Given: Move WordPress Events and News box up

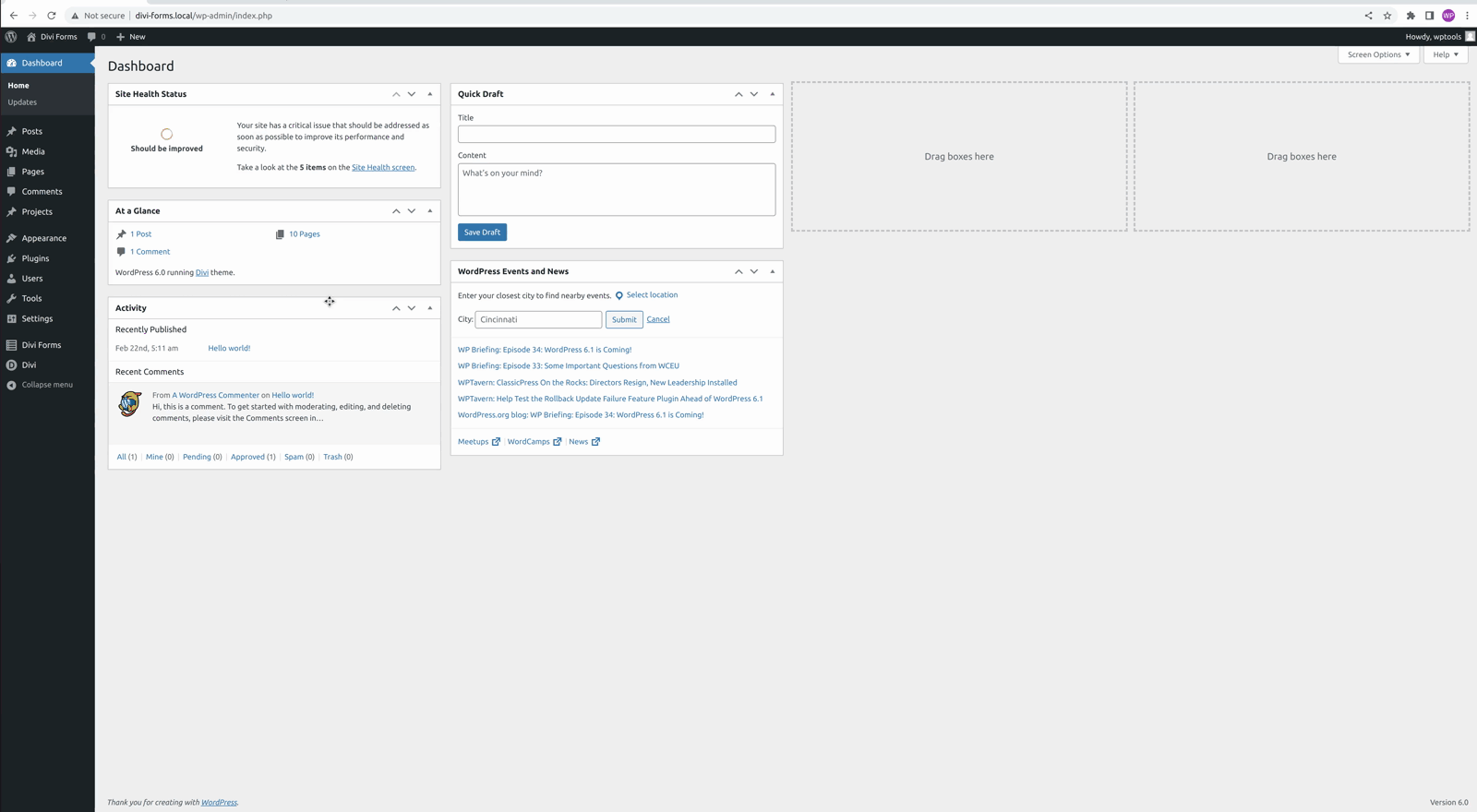Looking at the screenshot, I should click(738, 271).
